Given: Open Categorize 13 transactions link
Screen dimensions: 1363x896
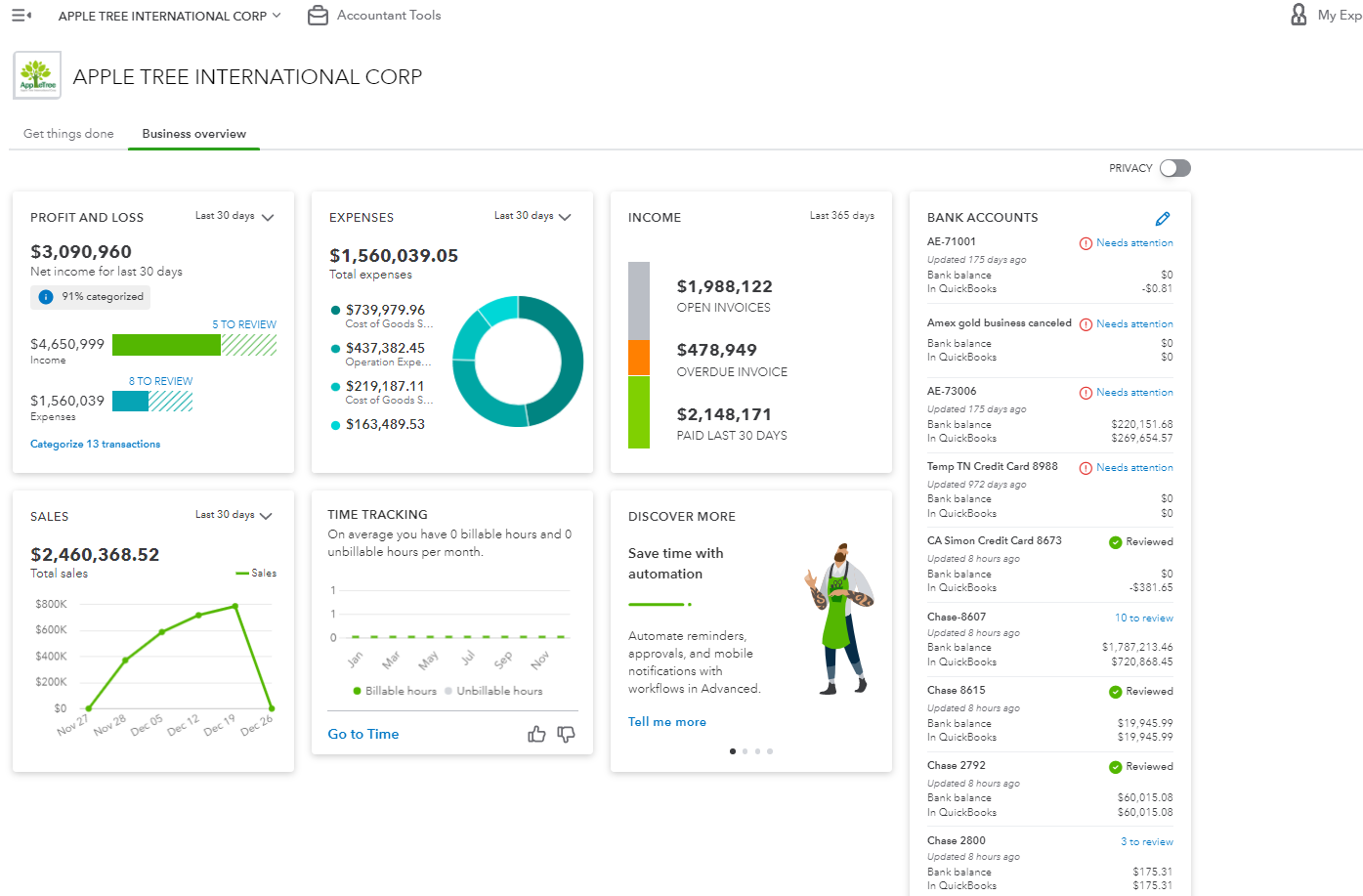Looking at the screenshot, I should 96,445.
